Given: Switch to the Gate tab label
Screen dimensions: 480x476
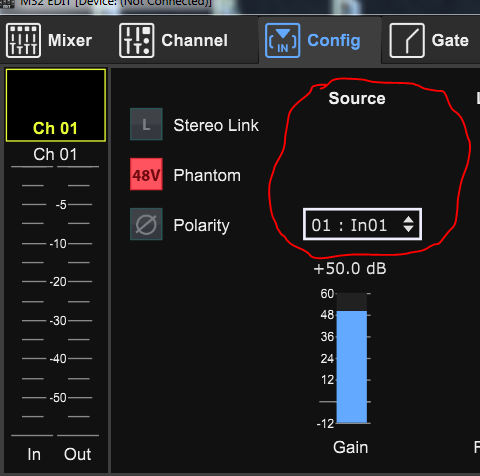Looking at the screenshot, I should [450, 40].
